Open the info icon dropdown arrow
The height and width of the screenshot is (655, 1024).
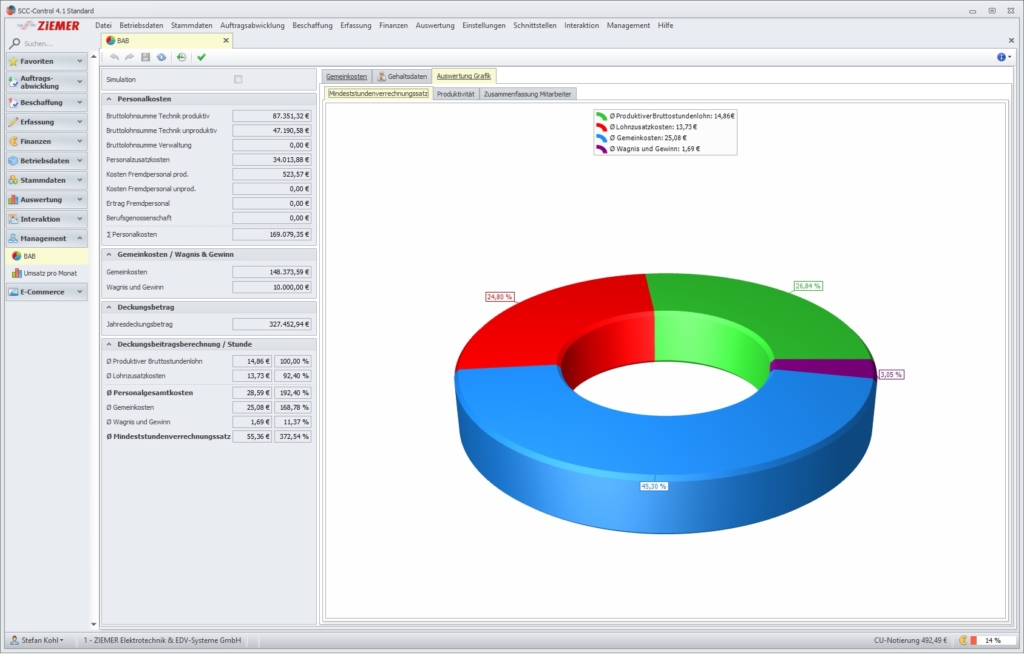(1010, 57)
